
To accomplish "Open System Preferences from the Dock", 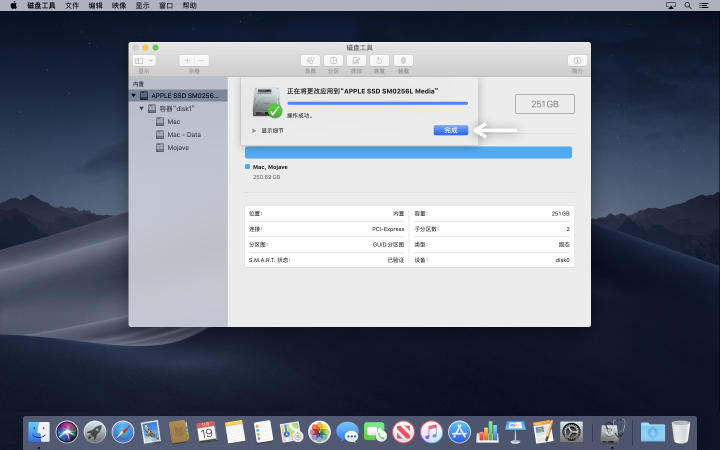I will point(572,432).
